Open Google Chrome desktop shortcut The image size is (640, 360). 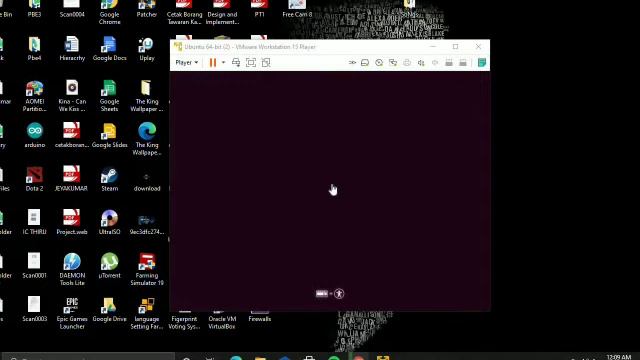109,12
